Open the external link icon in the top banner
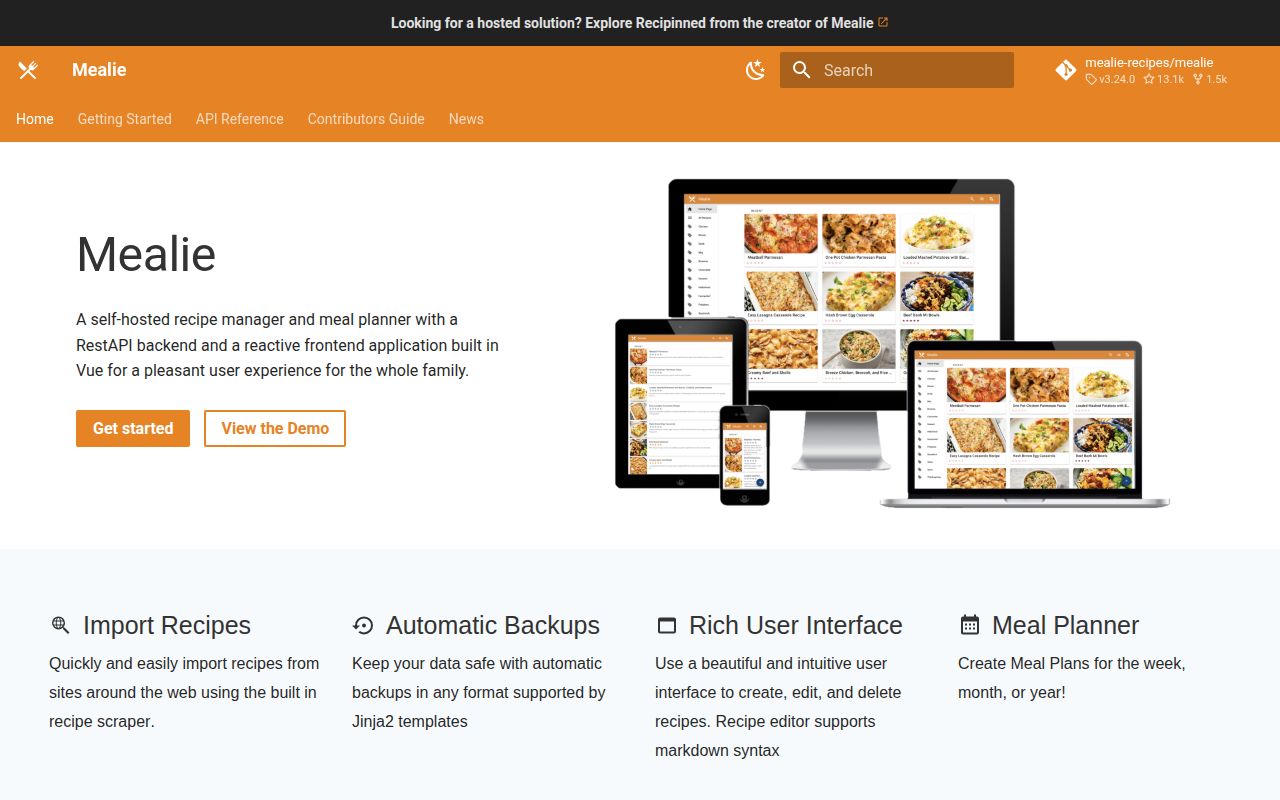The height and width of the screenshot is (800, 1280). click(883, 22)
